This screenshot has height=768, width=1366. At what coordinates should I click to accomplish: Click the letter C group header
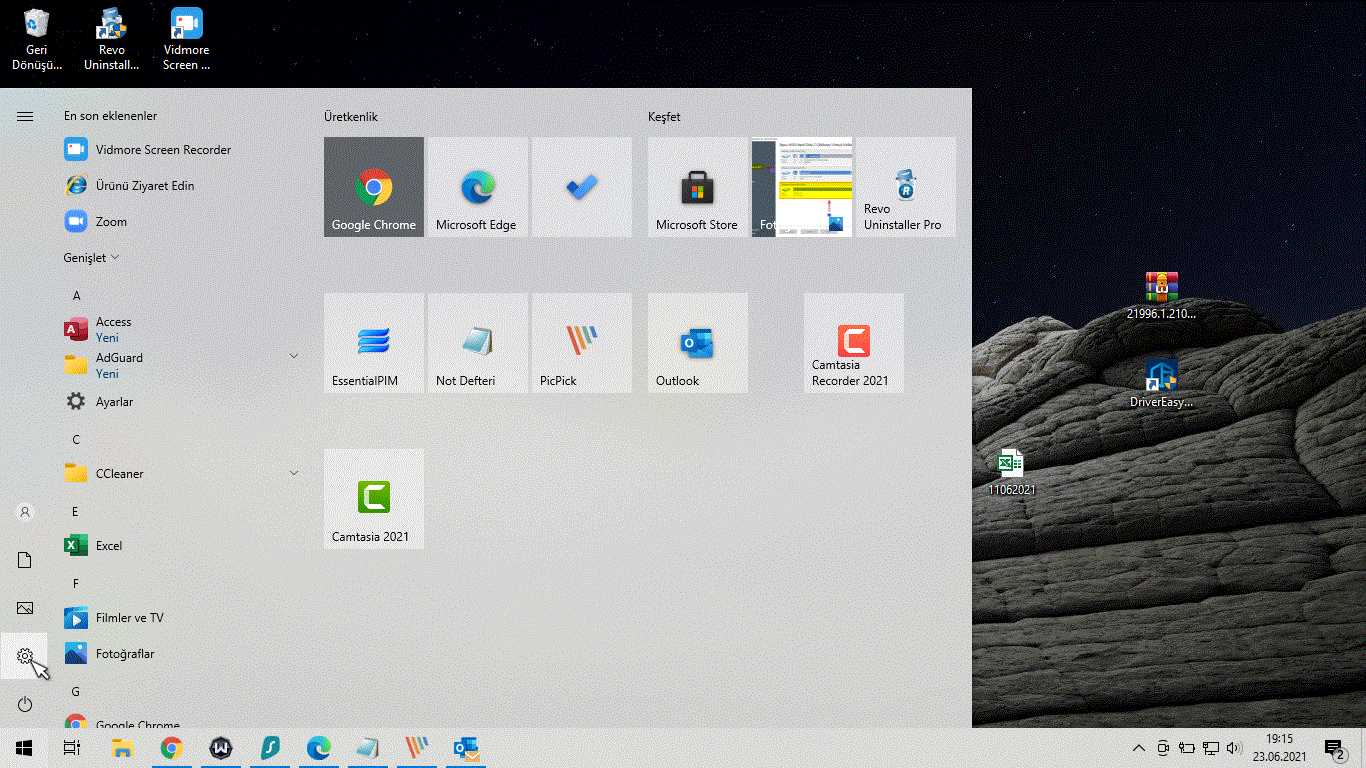pos(76,440)
